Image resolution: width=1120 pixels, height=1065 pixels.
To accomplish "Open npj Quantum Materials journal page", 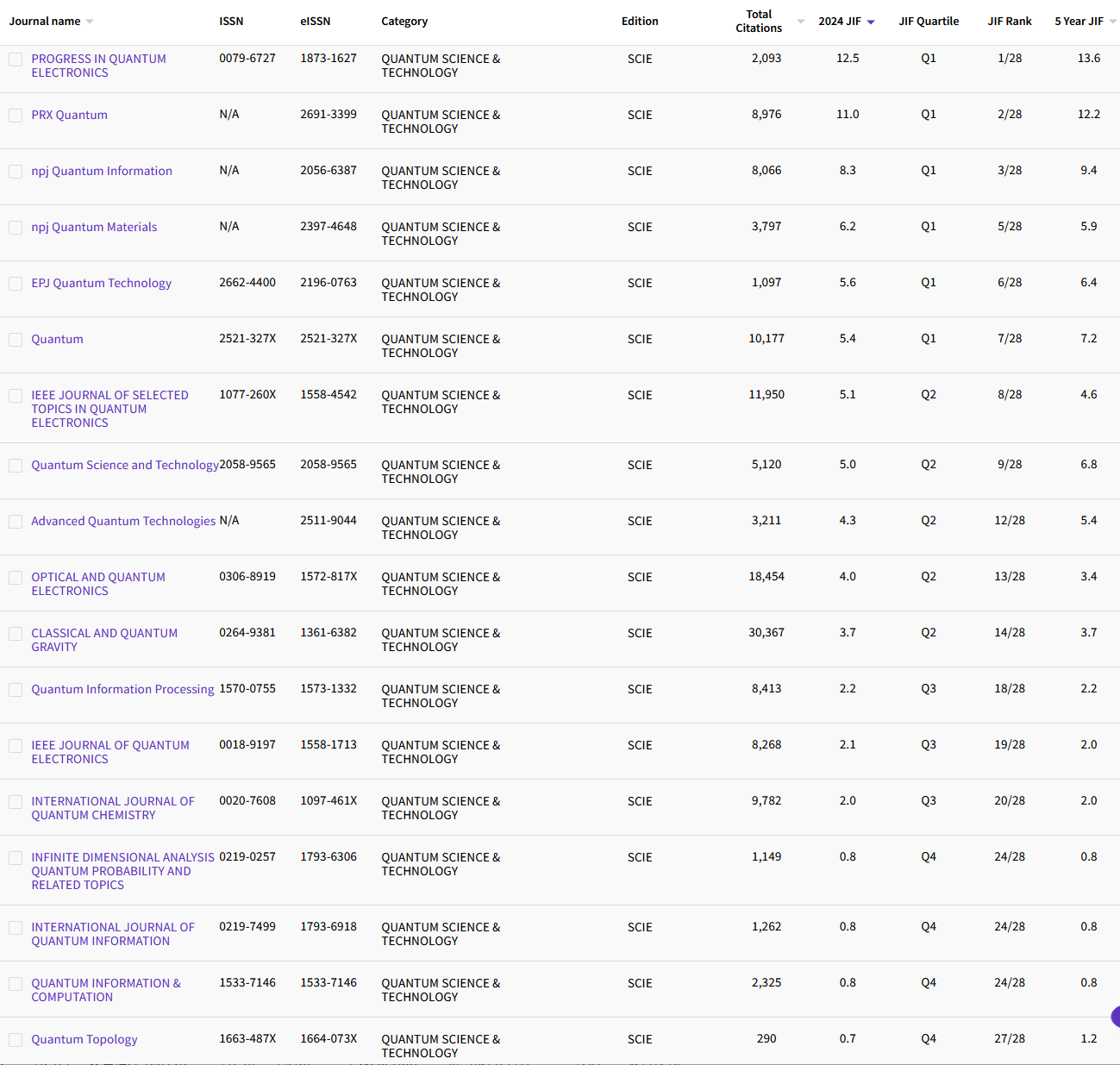I will pos(94,227).
